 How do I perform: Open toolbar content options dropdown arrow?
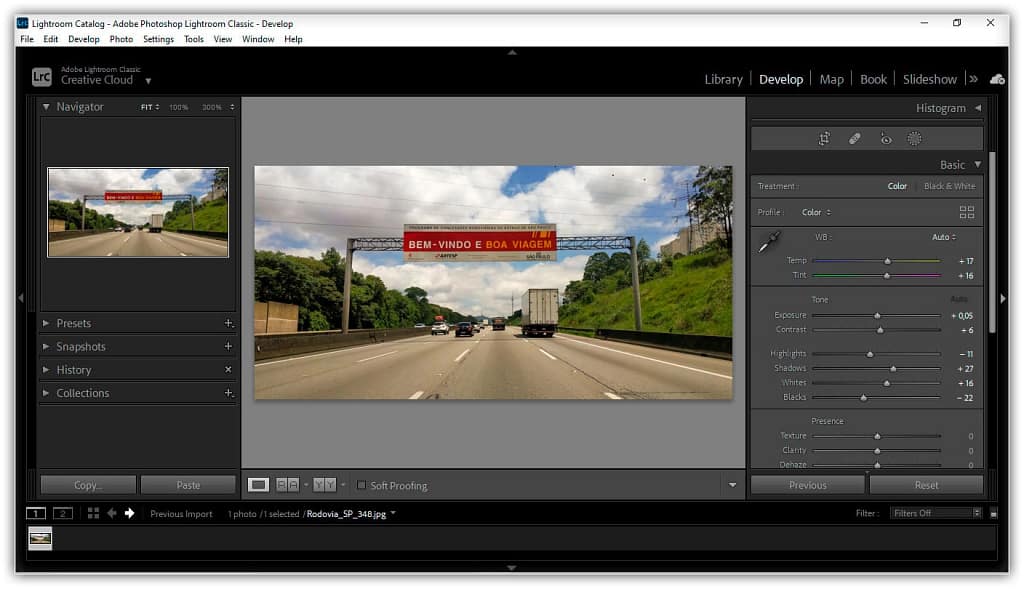click(x=732, y=485)
